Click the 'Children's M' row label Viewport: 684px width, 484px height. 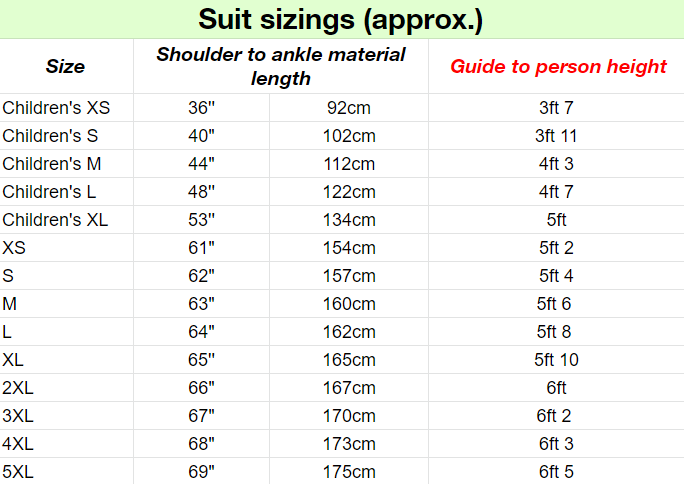(52, 164)
